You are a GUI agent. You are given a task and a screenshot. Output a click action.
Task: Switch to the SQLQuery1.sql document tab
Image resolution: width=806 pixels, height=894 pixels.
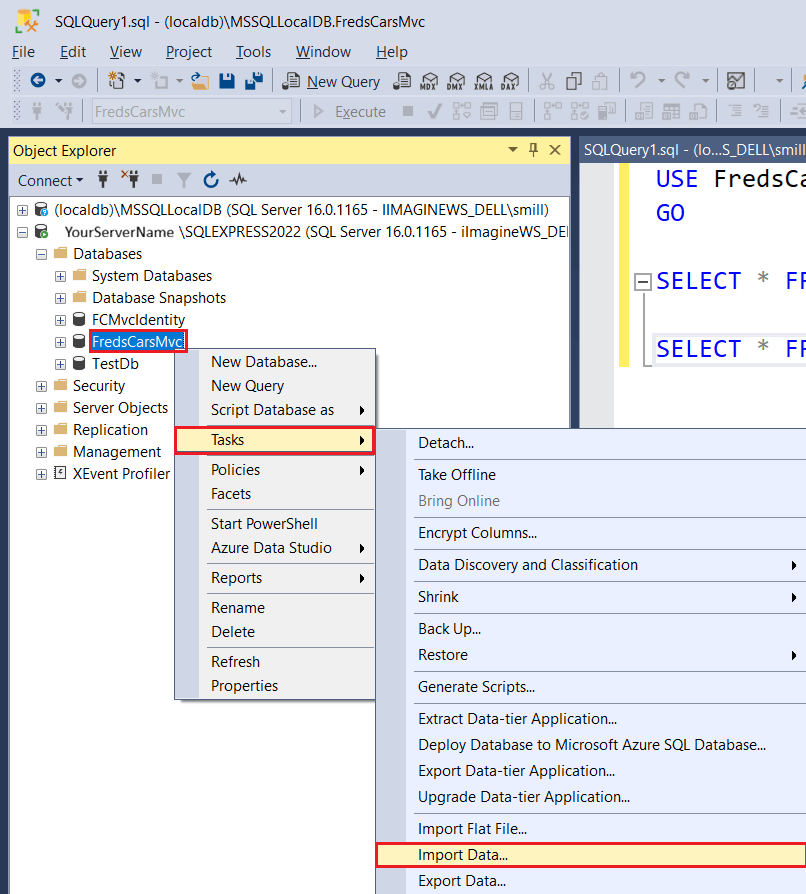(x=694, y=150)
